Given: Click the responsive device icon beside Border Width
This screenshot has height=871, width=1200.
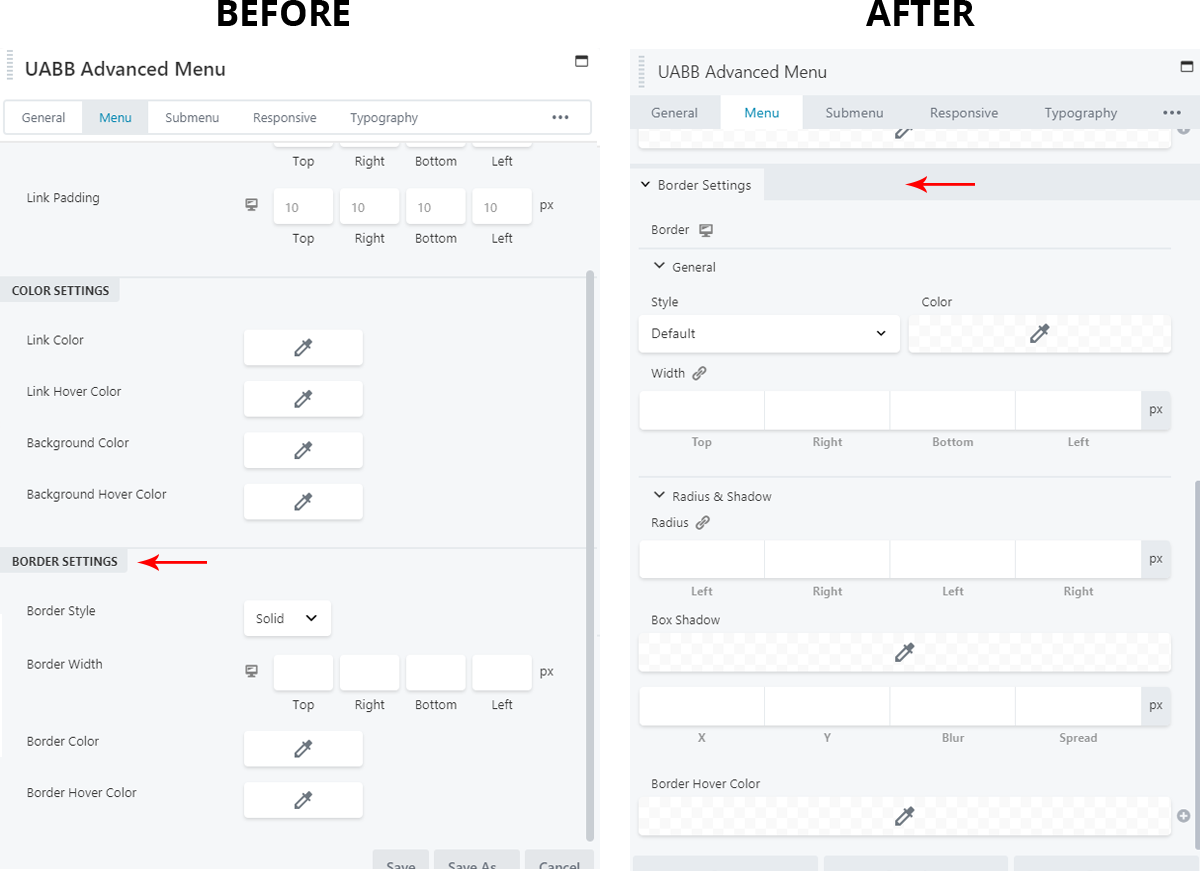Looking at the screenshot, I should click(252, 671).
